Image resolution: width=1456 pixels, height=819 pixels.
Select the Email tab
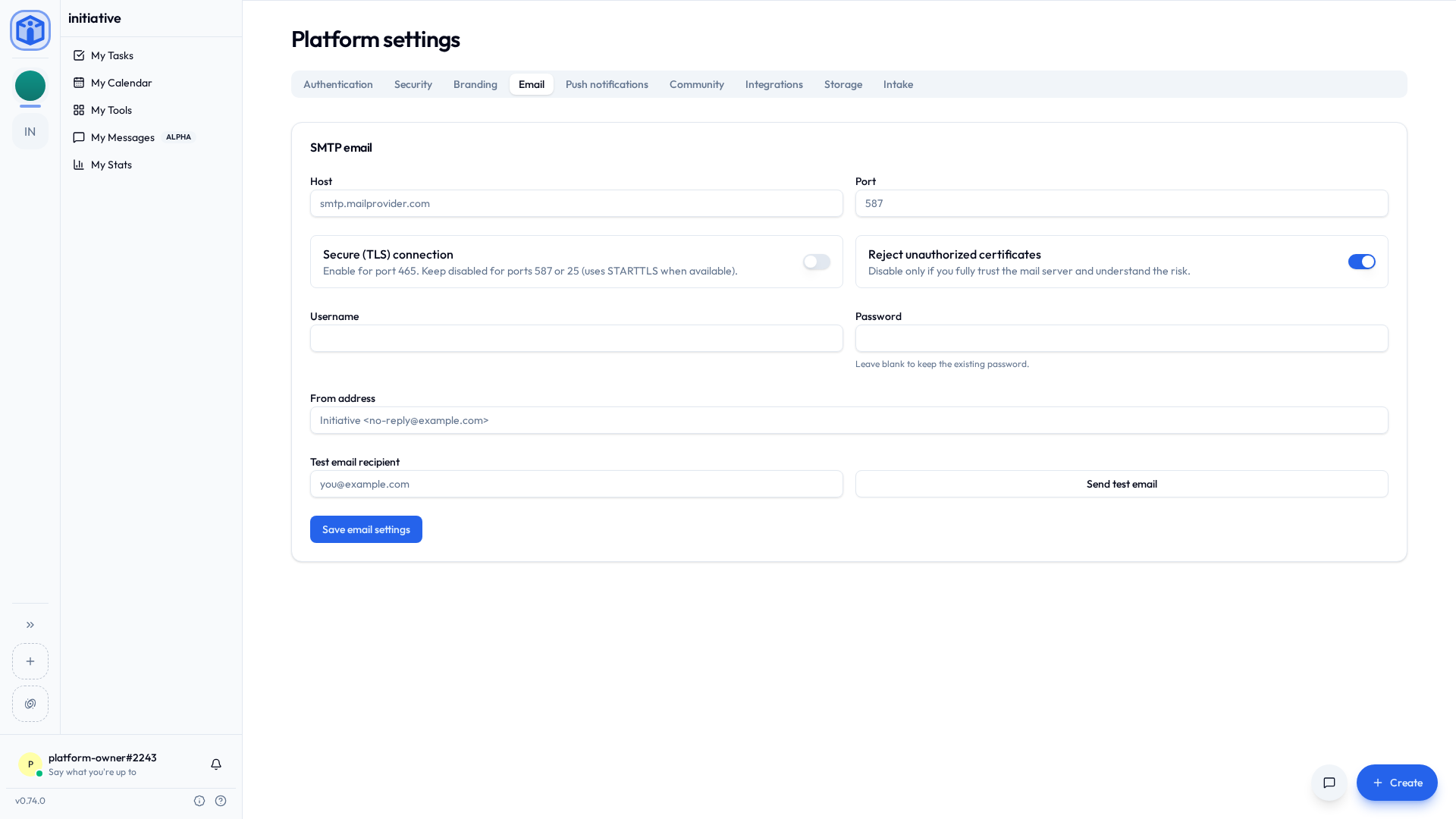coord(532,84)
